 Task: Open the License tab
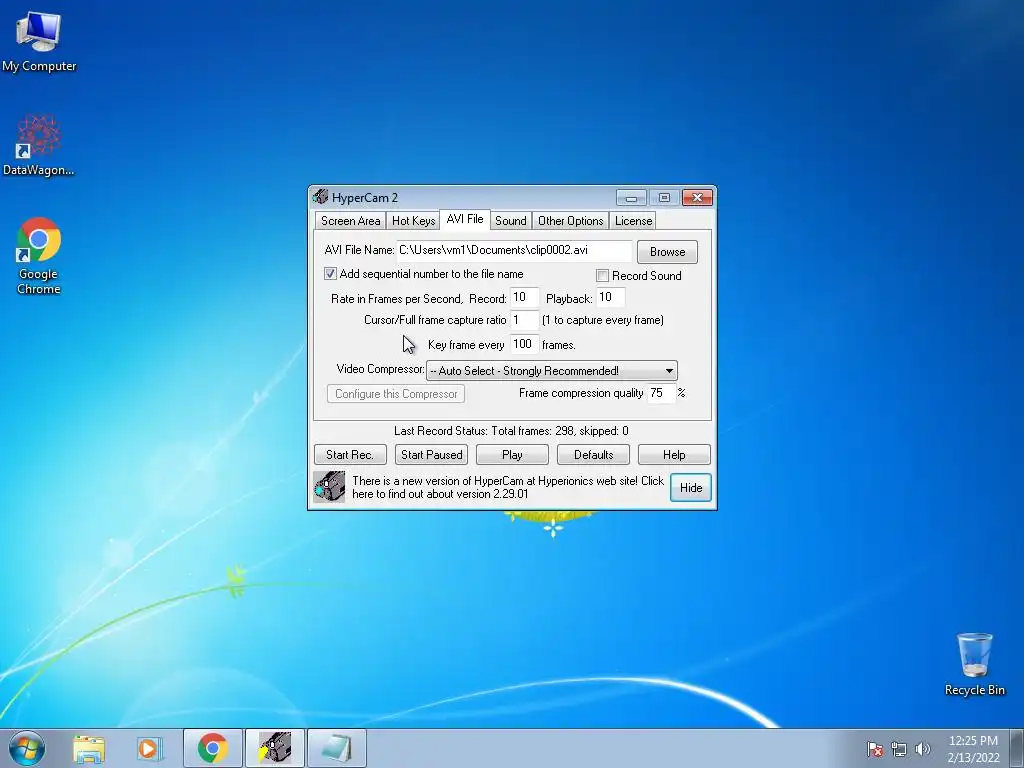coord(633,221)
